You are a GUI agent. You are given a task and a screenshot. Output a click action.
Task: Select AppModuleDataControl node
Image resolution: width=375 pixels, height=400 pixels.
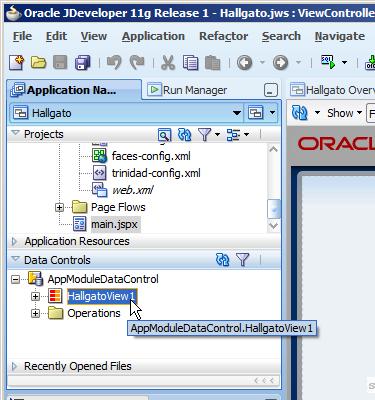103,279
